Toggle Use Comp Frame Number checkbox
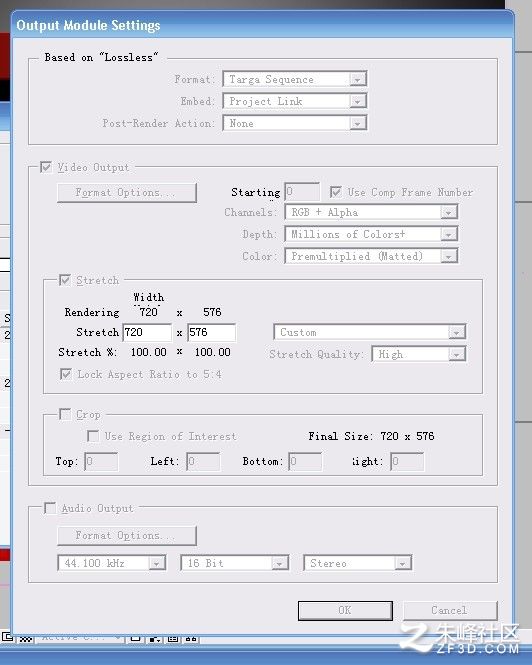 [336, 192]
